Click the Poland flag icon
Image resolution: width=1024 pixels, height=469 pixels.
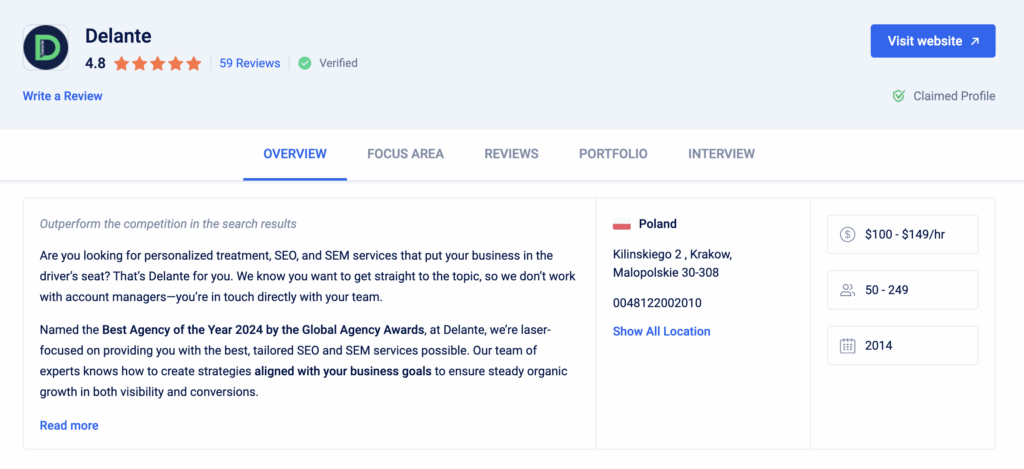pos(621,224)
